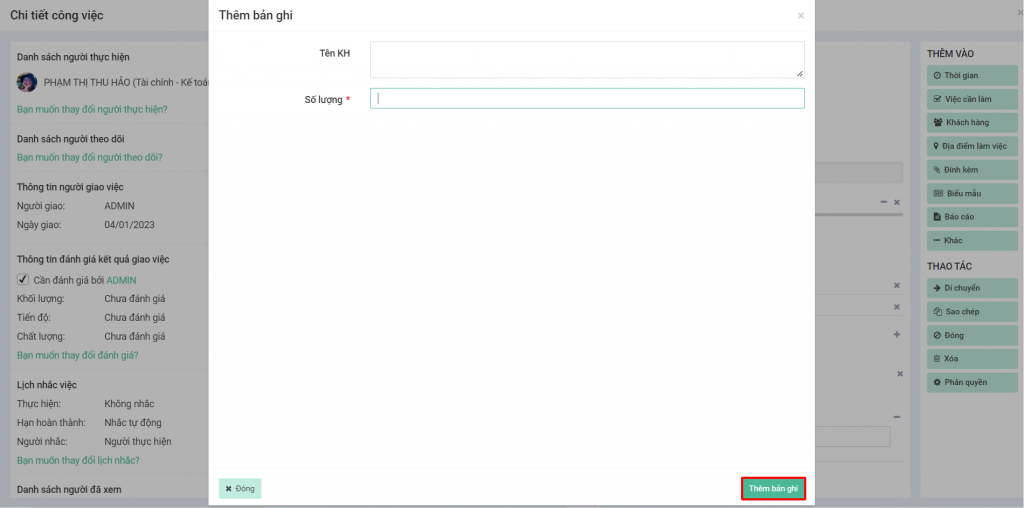
Task: Click the 'Thời gian' clock icon button
Action: click(x=971, y=75)
